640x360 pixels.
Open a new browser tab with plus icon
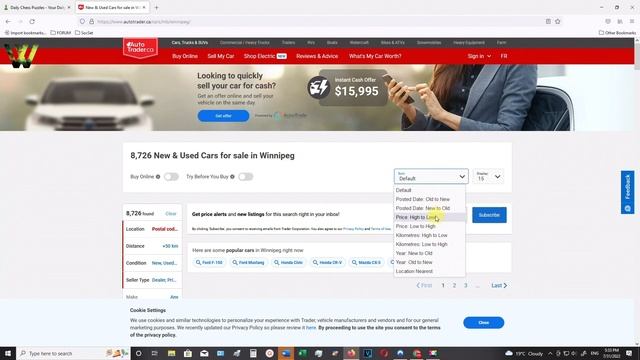click(156, 7)
